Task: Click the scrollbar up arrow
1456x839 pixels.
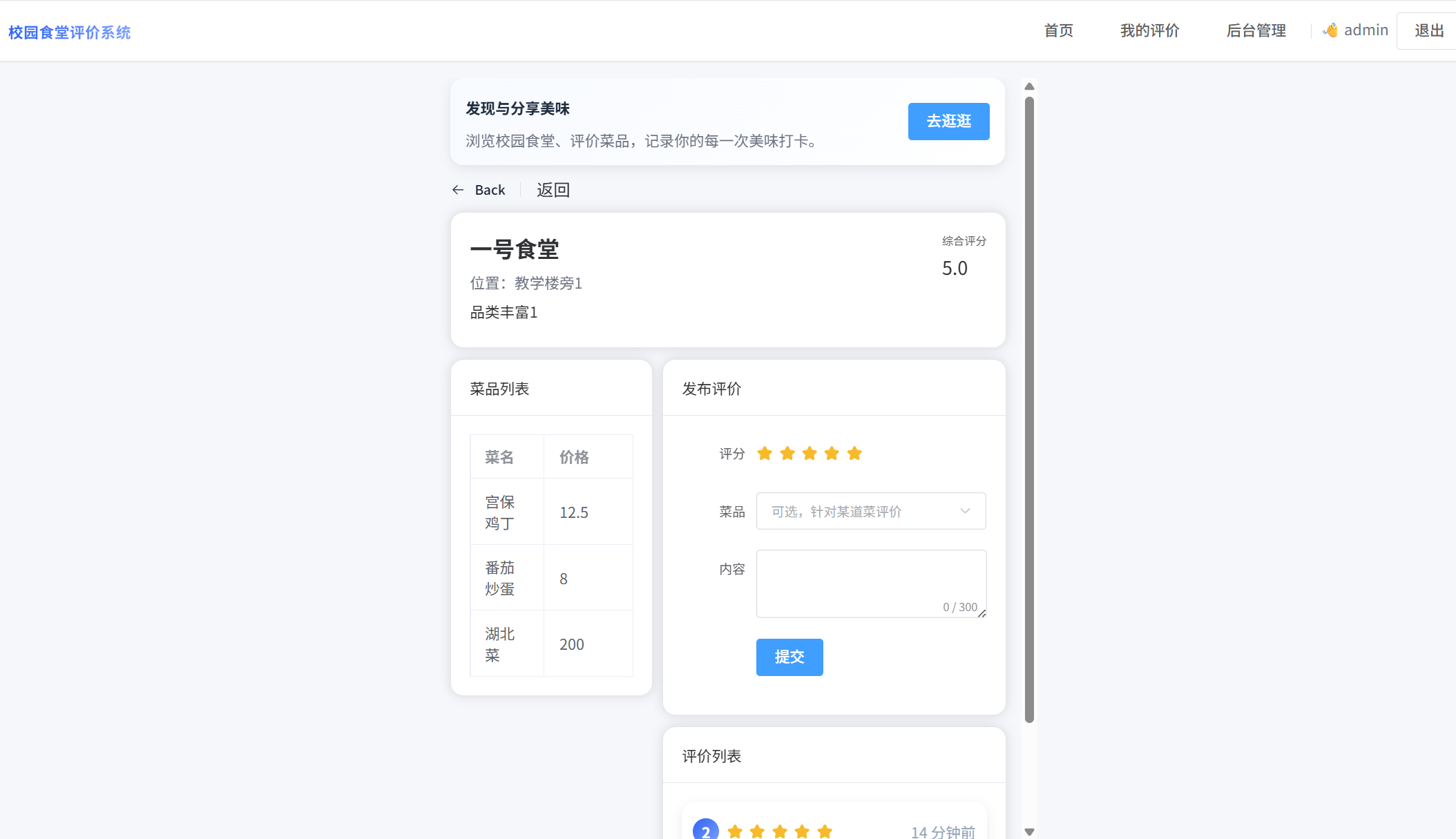Action: coord(1029,86)
